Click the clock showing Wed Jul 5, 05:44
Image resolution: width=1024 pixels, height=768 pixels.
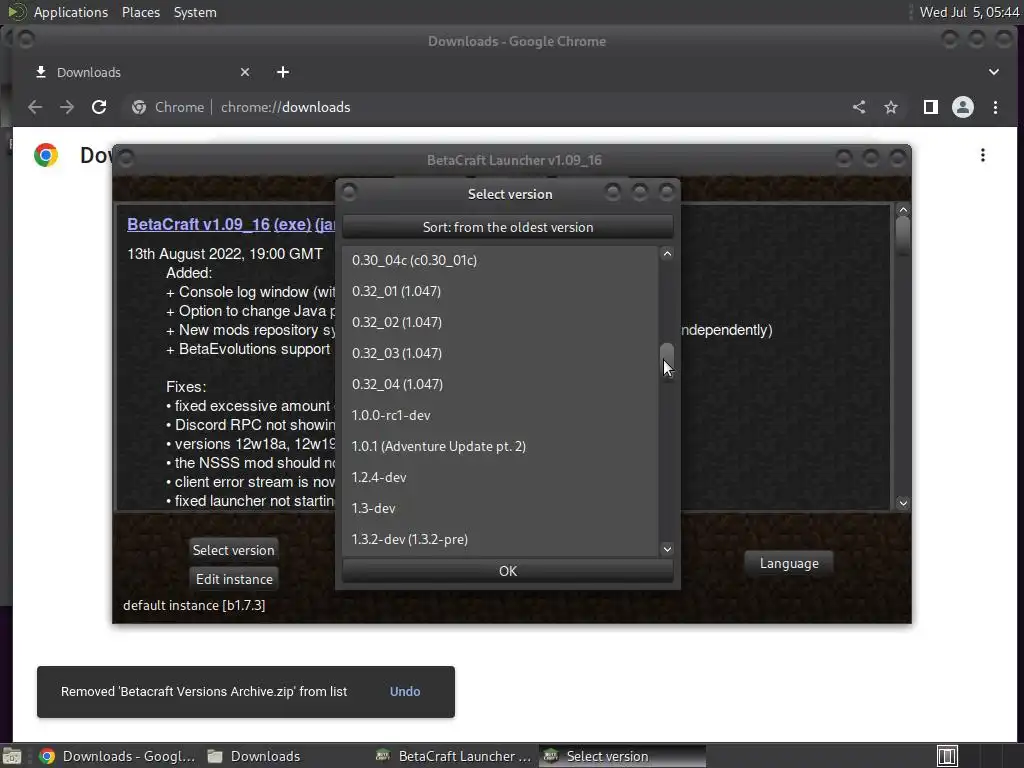click(969, 12)
